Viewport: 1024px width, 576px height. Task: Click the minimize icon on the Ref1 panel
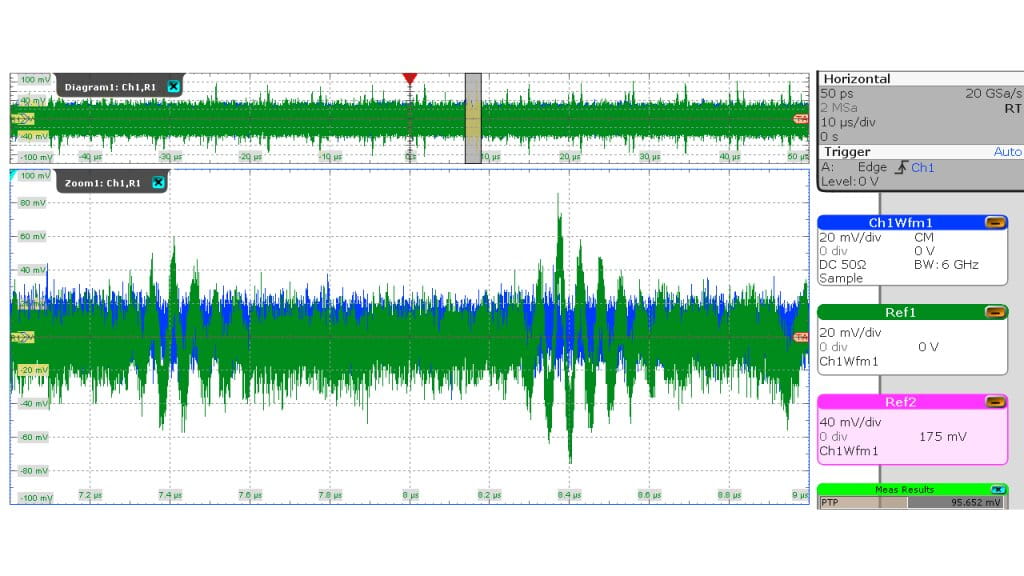pos(994,312)
